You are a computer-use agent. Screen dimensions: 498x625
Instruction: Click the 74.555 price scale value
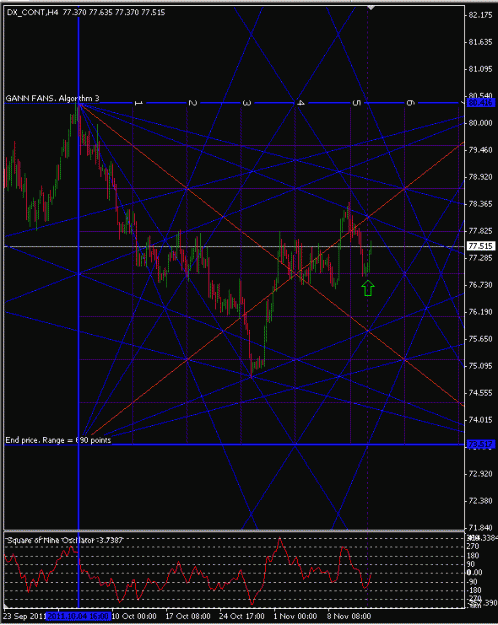(x=480, y=393)
